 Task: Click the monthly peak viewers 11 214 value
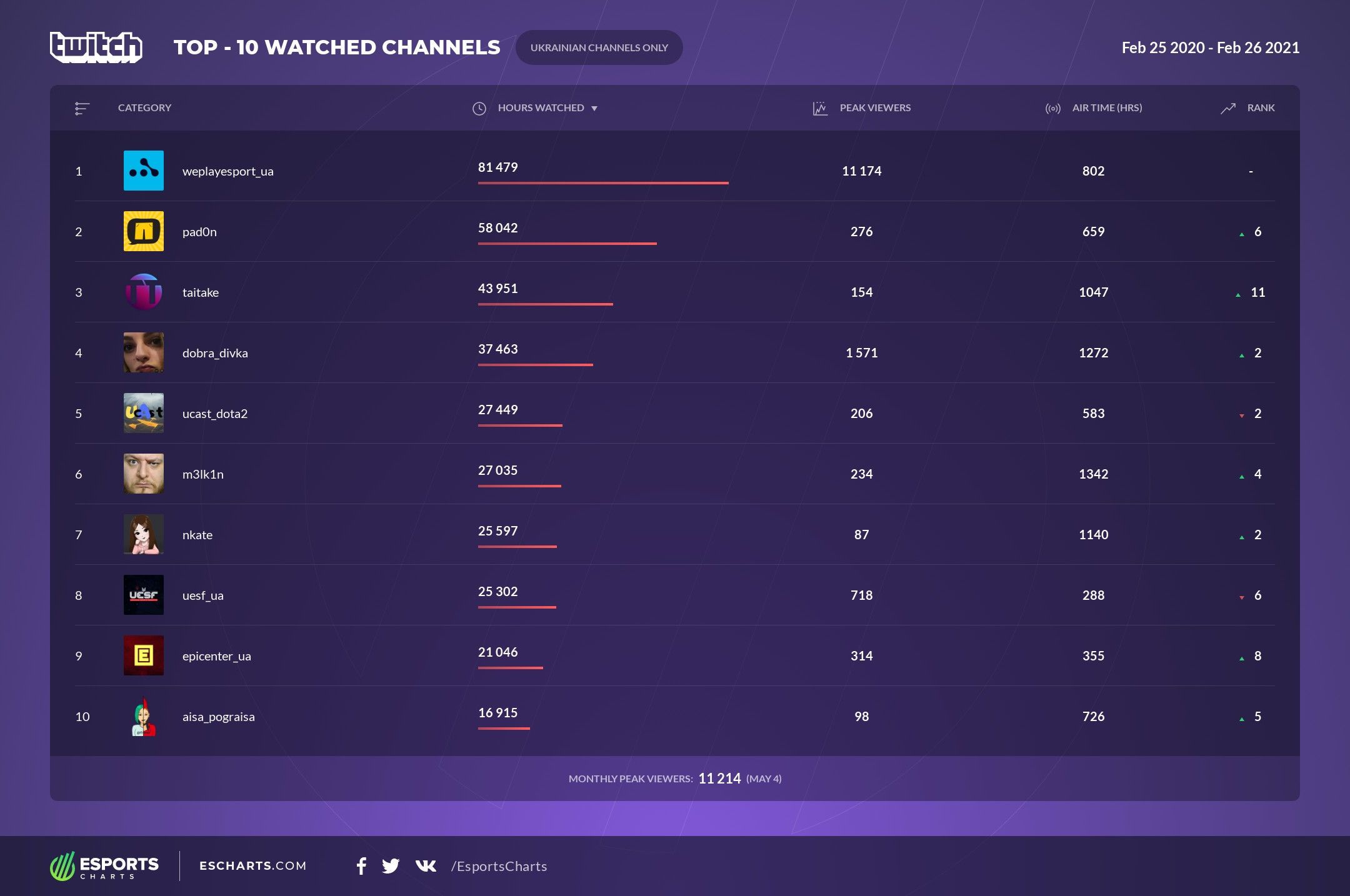pos(719,779)
